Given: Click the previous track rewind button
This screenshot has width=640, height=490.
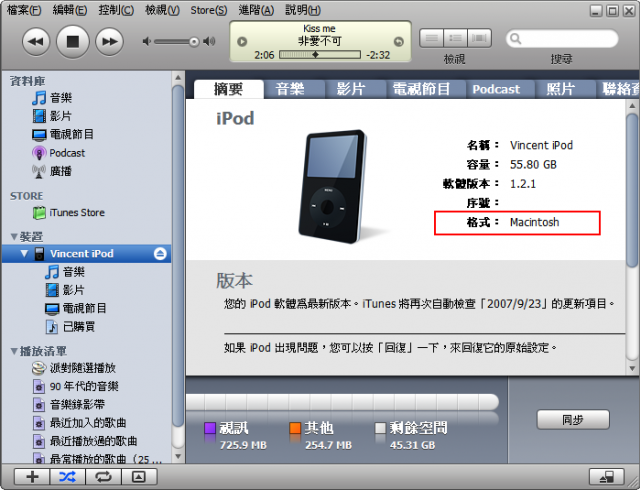Looking at the screenshot, I should pyautogui.click(x=36, y=42).
